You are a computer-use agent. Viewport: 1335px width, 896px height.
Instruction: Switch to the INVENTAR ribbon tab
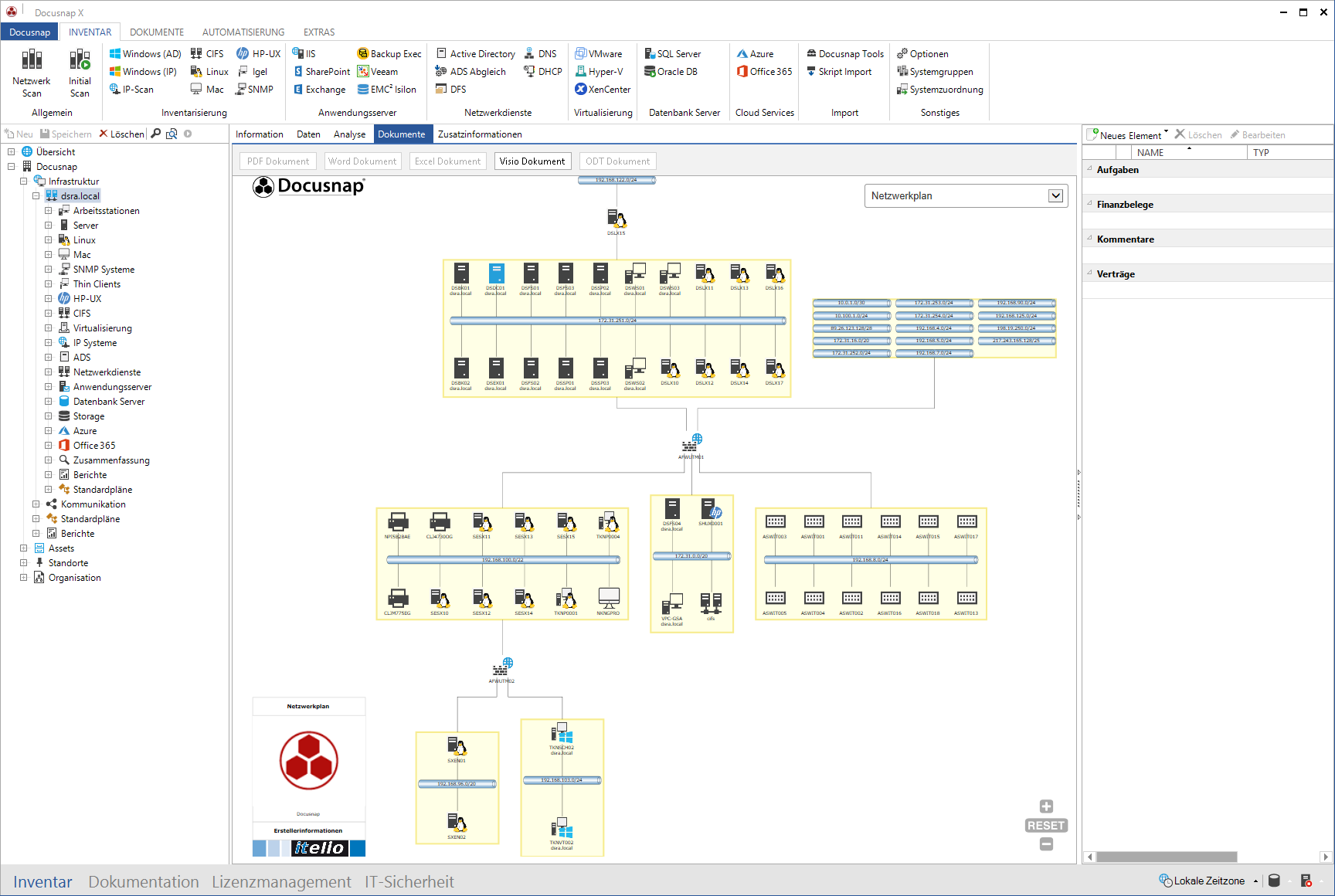(x=90, y=32)
